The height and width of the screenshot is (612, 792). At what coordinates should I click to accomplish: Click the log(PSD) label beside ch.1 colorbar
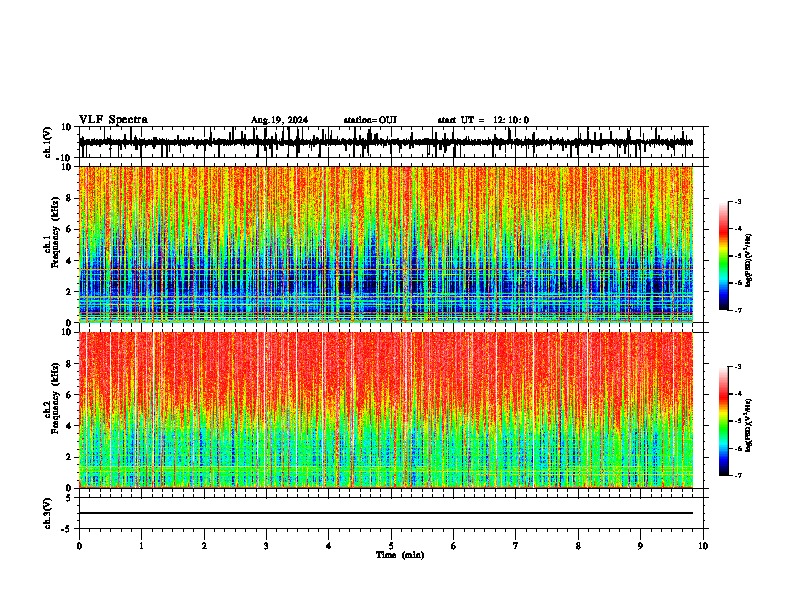tap(748, 260)
